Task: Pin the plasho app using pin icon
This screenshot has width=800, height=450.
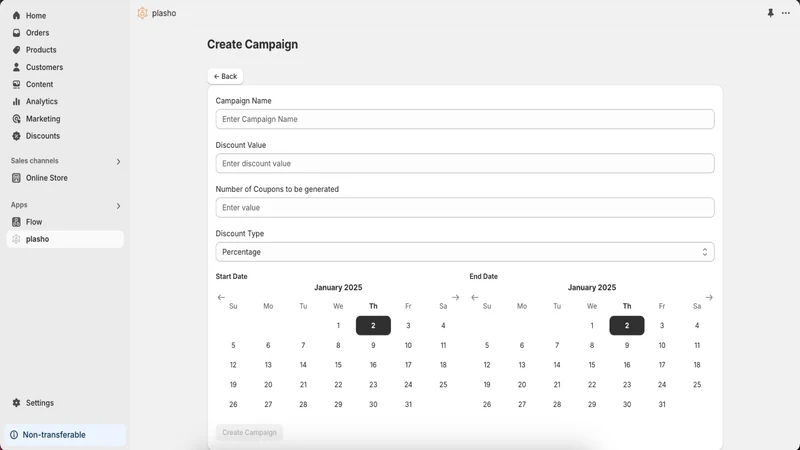Action: pyautogui.click(x=770, y=13)
